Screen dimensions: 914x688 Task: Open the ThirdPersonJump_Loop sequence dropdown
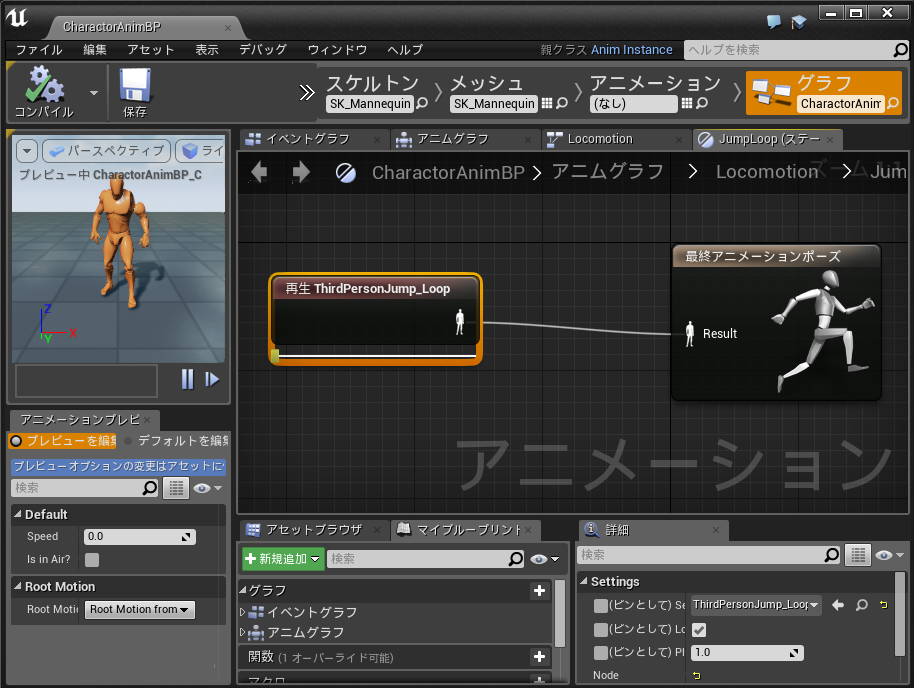tap(756, 605)
